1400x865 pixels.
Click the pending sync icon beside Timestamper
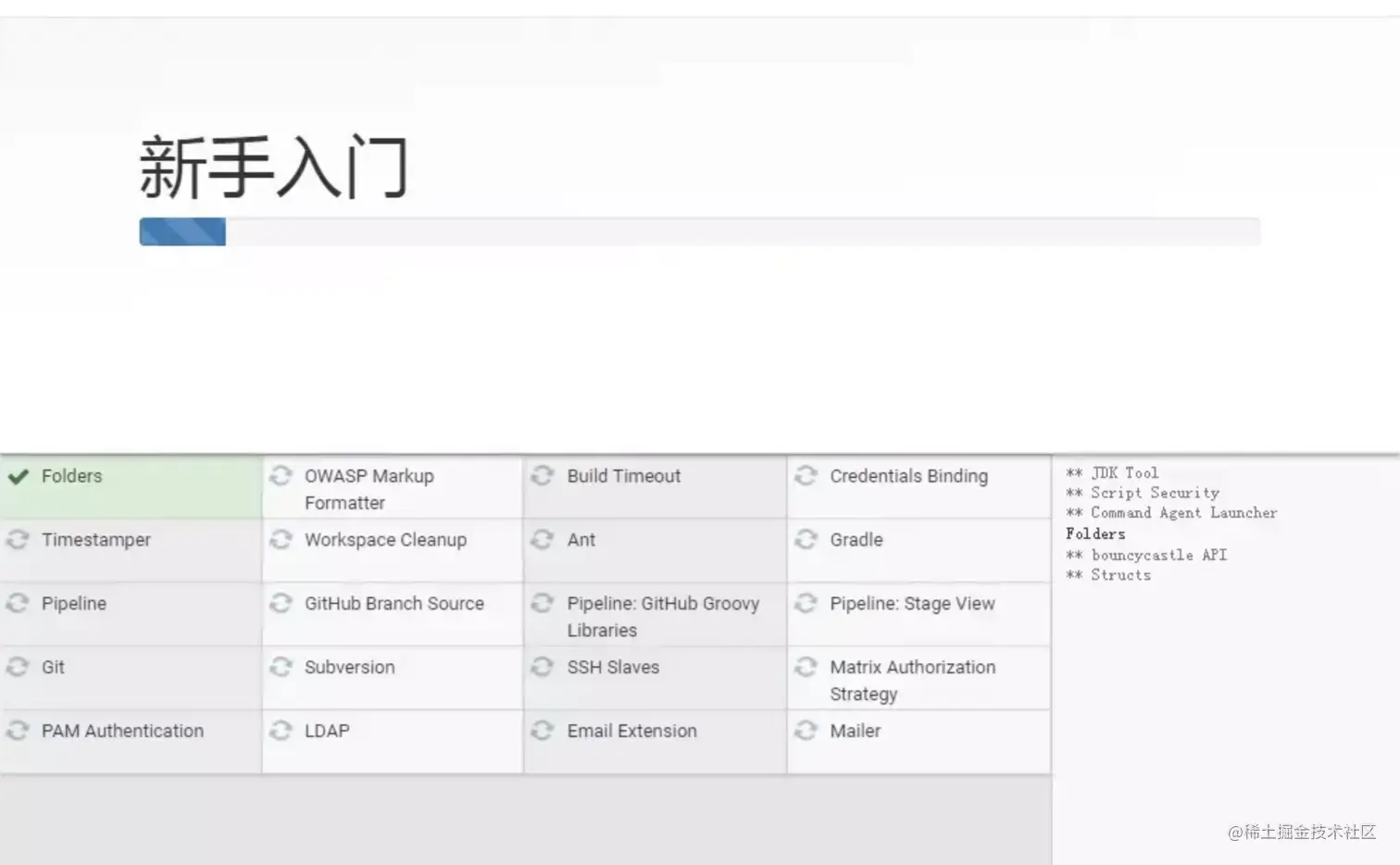pyautogui.click(x=18, y=540)
